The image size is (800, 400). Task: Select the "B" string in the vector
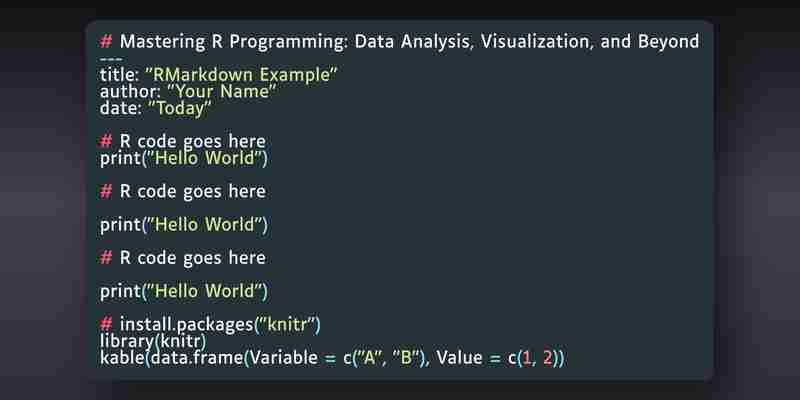coord(406,358)
